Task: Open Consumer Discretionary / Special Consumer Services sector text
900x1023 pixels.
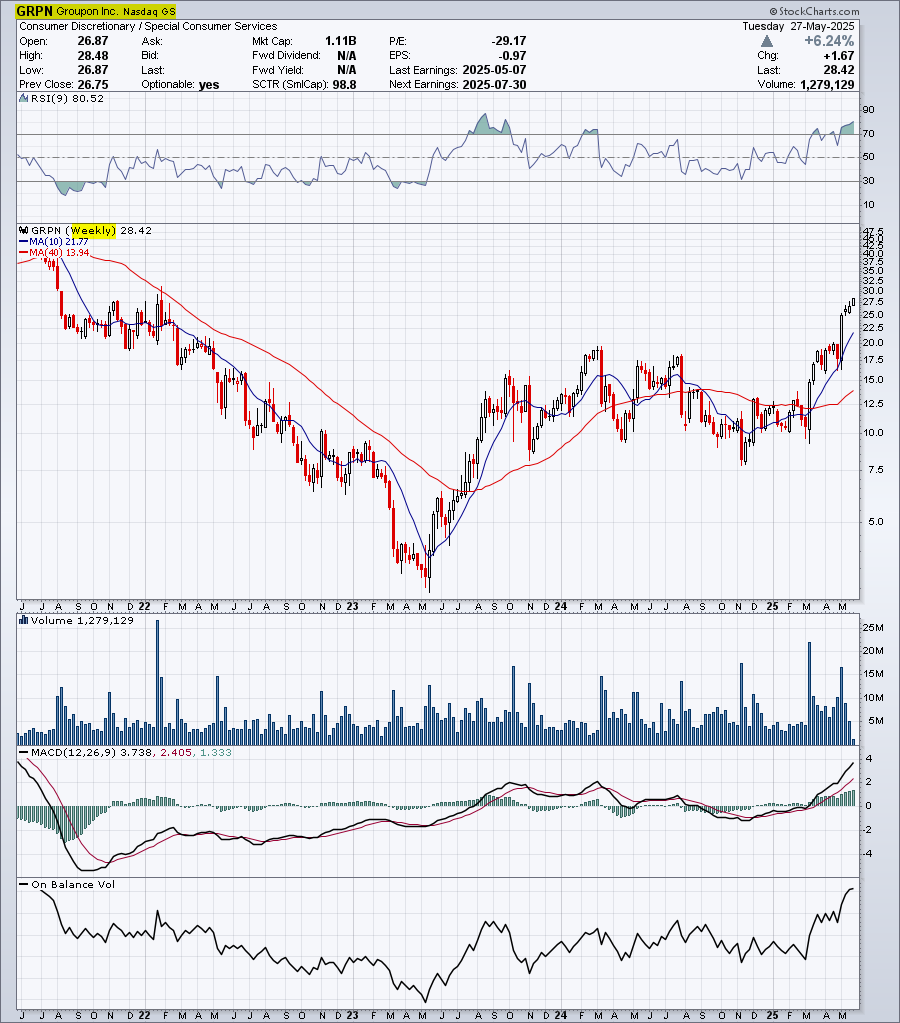Action: tap(148, 26)
